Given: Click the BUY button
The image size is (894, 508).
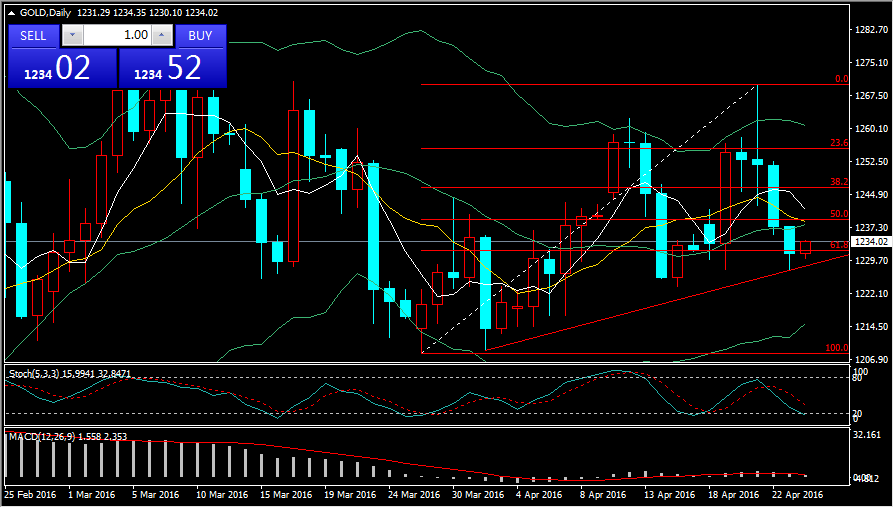Looking at the screenshot, I should pos(200,35).
